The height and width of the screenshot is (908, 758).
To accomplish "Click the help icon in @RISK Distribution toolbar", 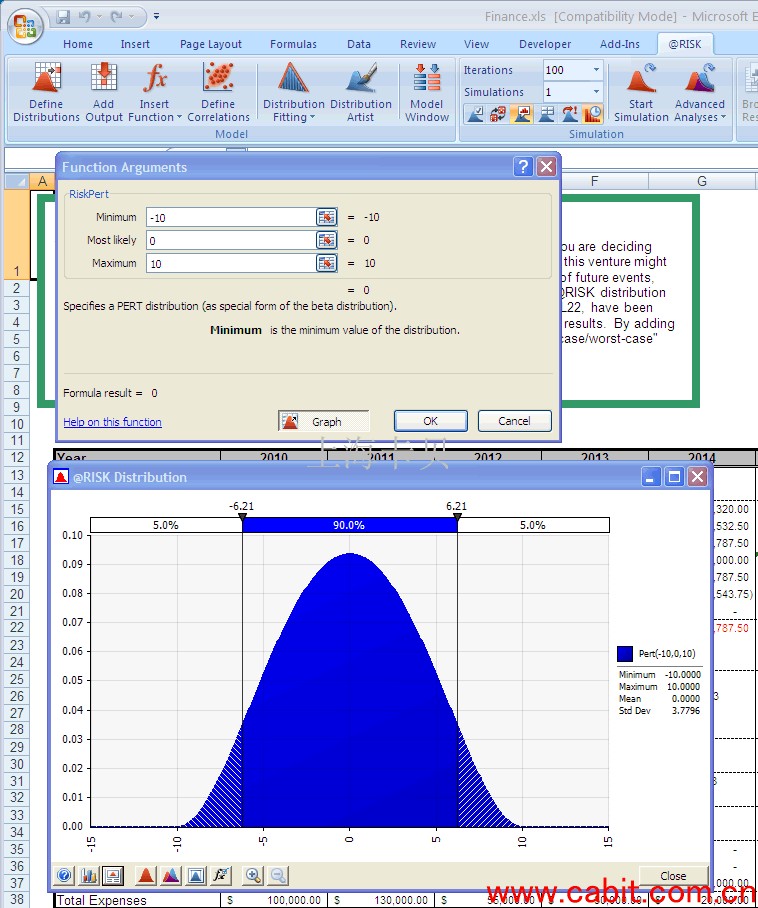I will coord(65,876).
